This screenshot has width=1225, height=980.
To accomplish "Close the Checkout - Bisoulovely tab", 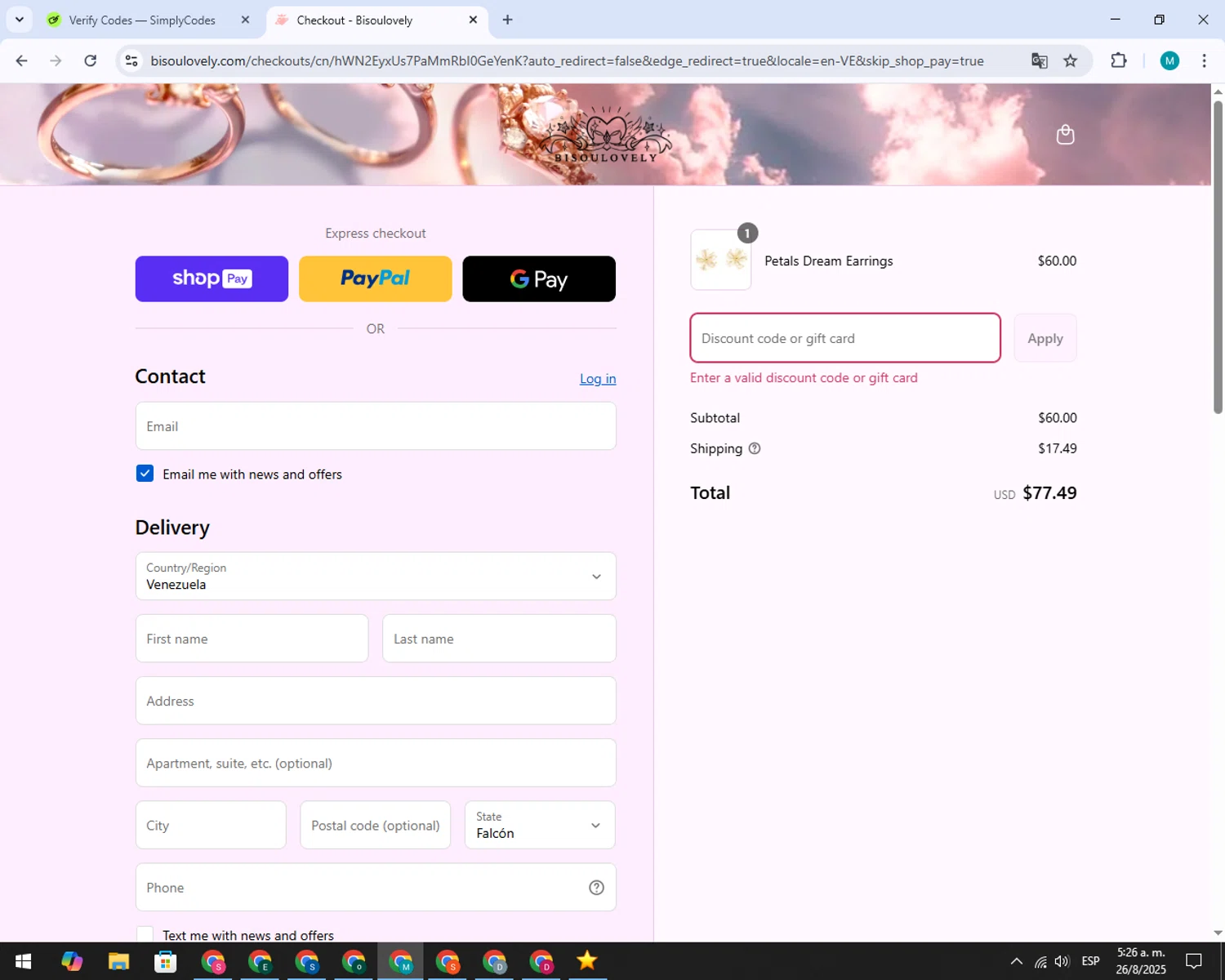I will coord(473,20).
